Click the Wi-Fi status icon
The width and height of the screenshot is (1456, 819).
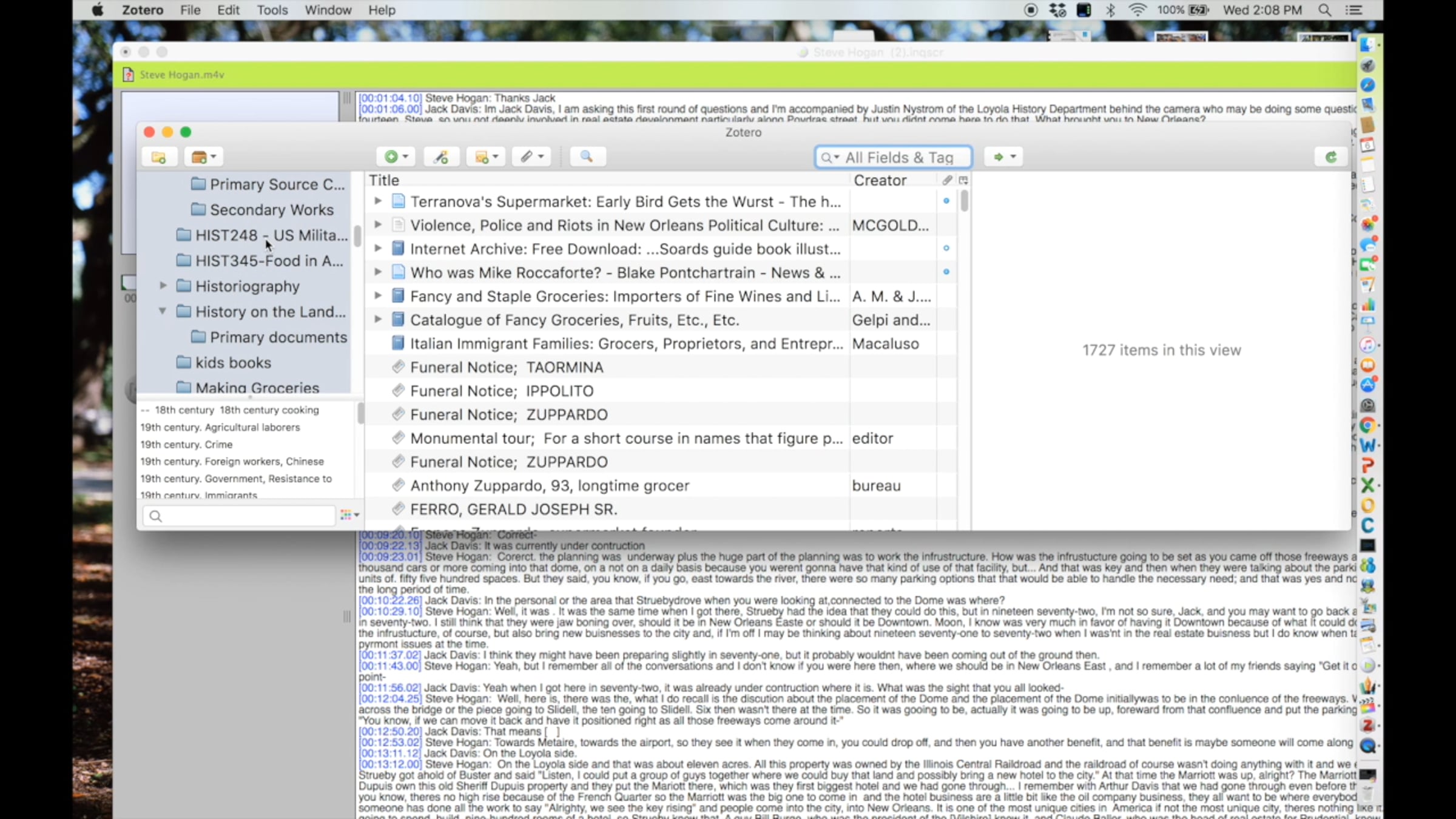tap(1137, 10)
